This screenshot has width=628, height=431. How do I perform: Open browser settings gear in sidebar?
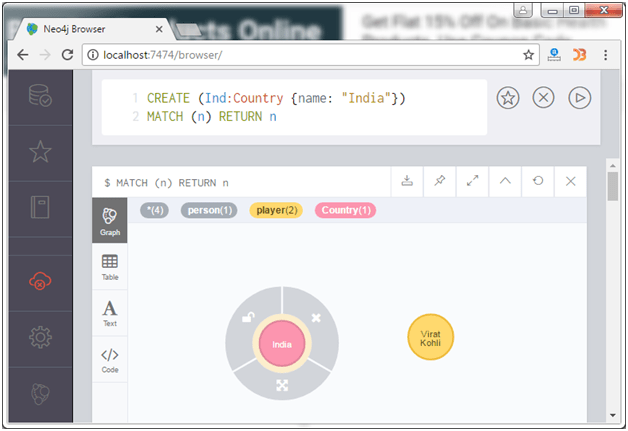(x=40, y=337)
